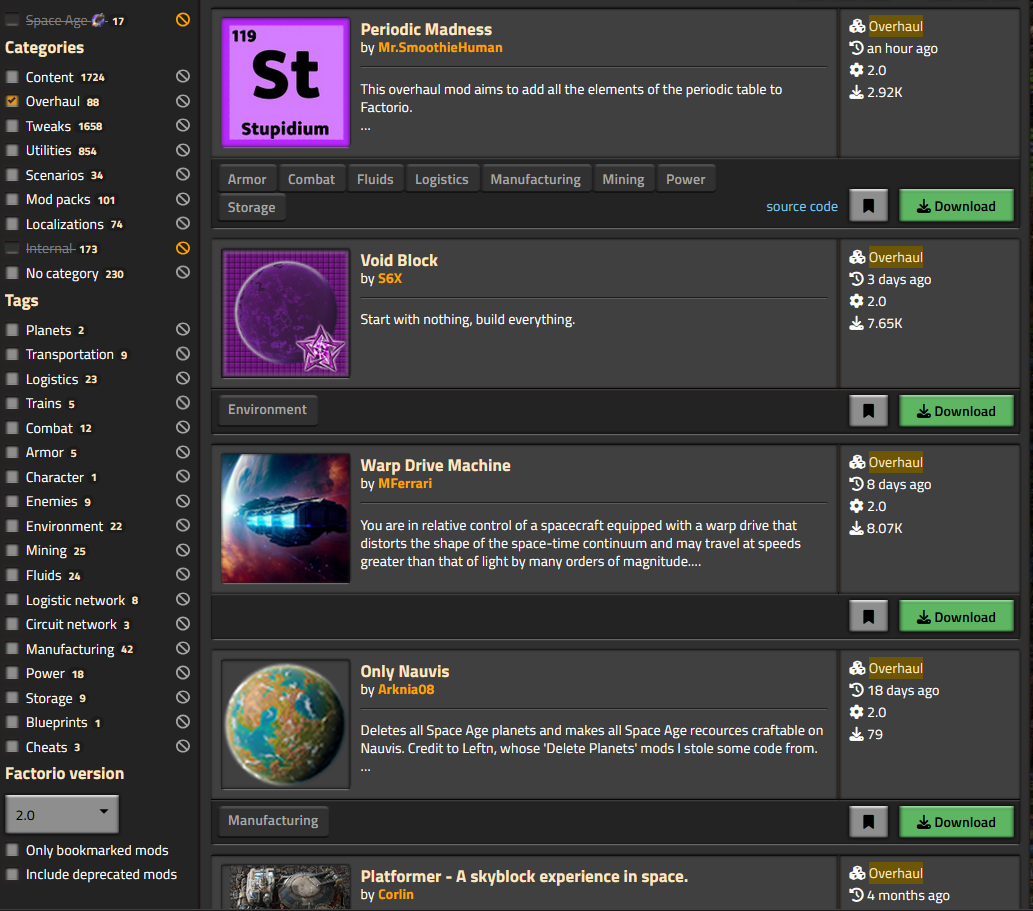View author MFerrari's profile

(x=405, y=483)
